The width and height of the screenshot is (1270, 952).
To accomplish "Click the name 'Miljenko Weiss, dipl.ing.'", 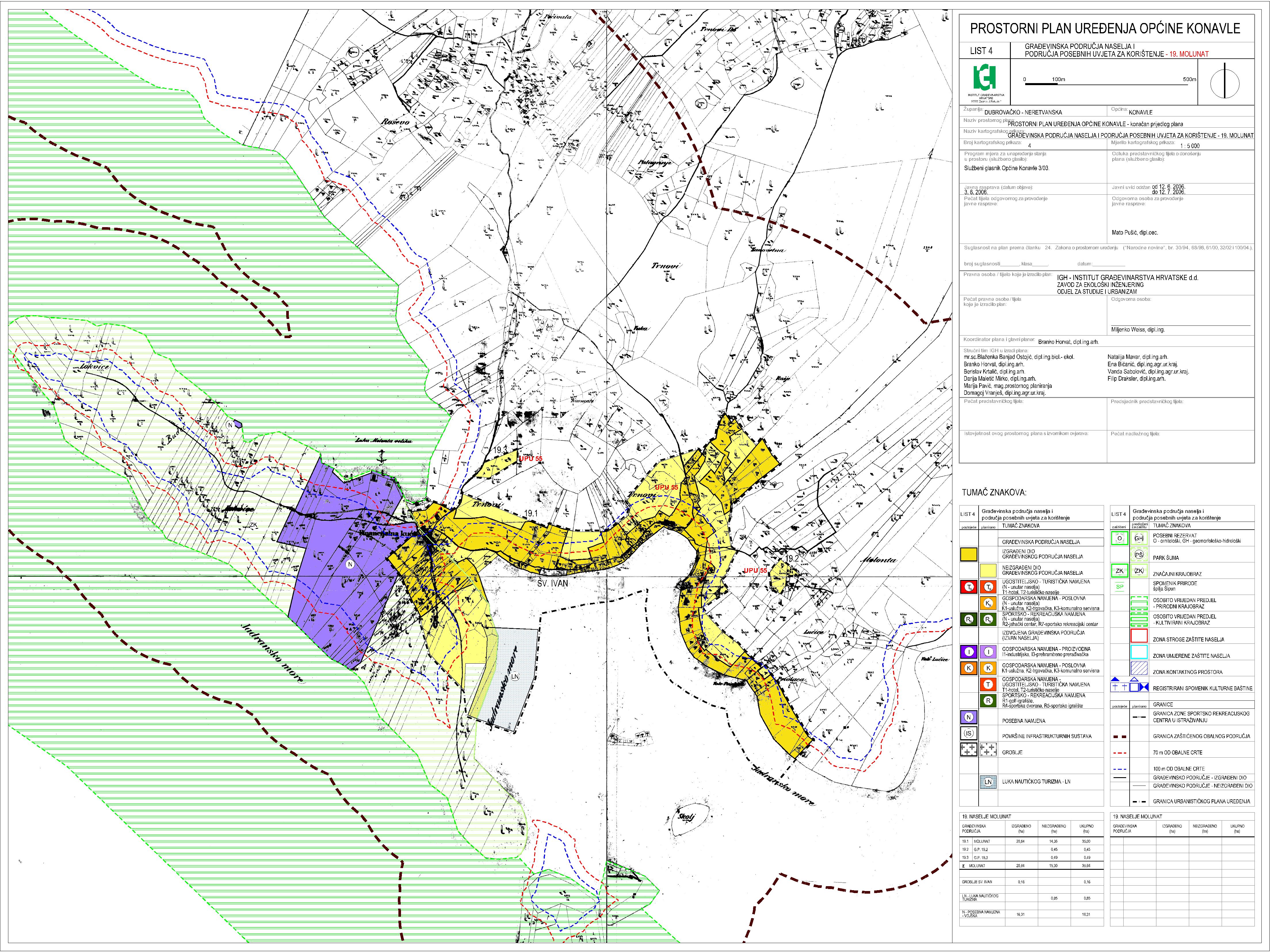I will coord(1138,330).
